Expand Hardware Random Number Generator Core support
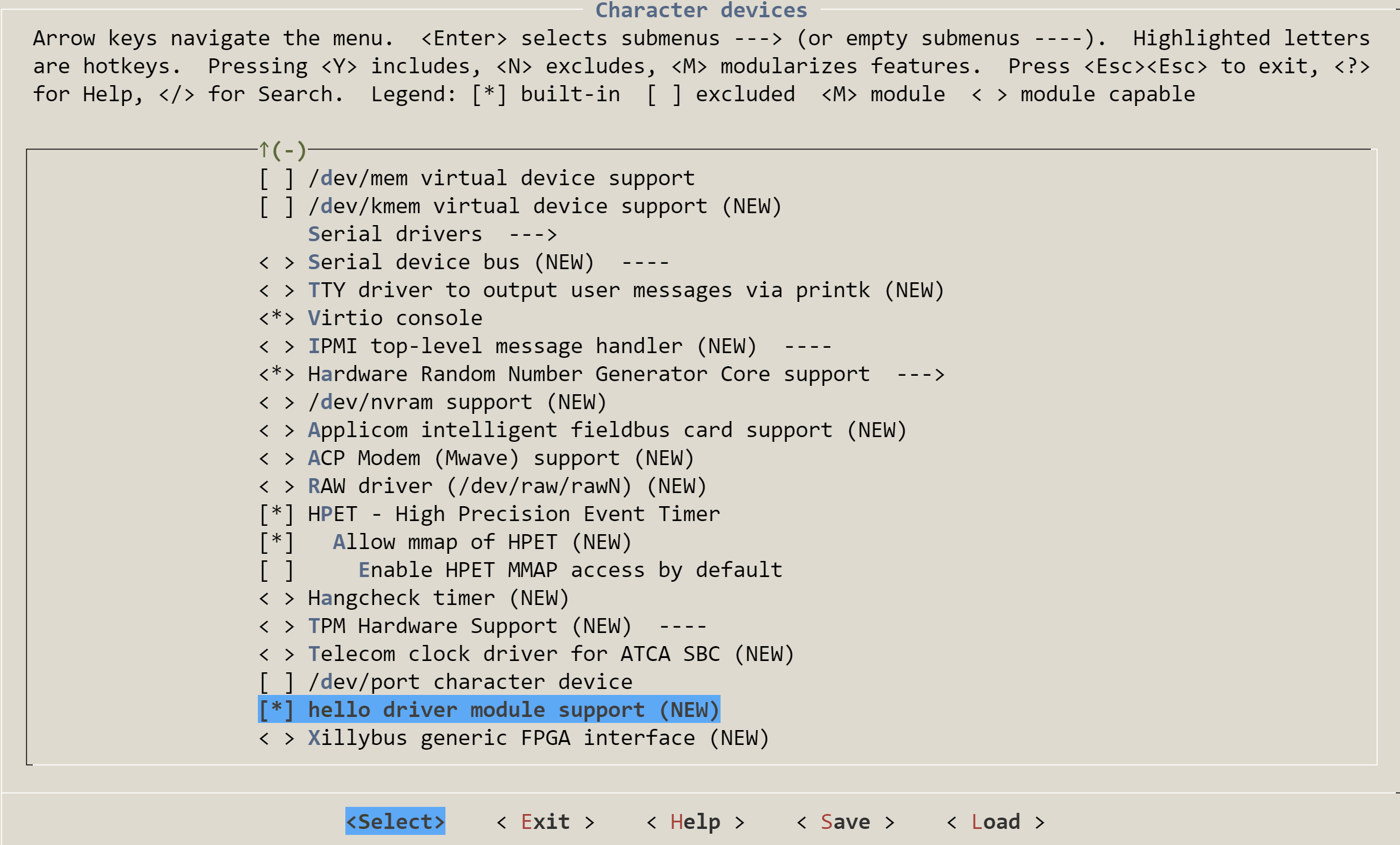This screenshot has height=845, width=1400. pyautogui.click(x=601, y=374)
